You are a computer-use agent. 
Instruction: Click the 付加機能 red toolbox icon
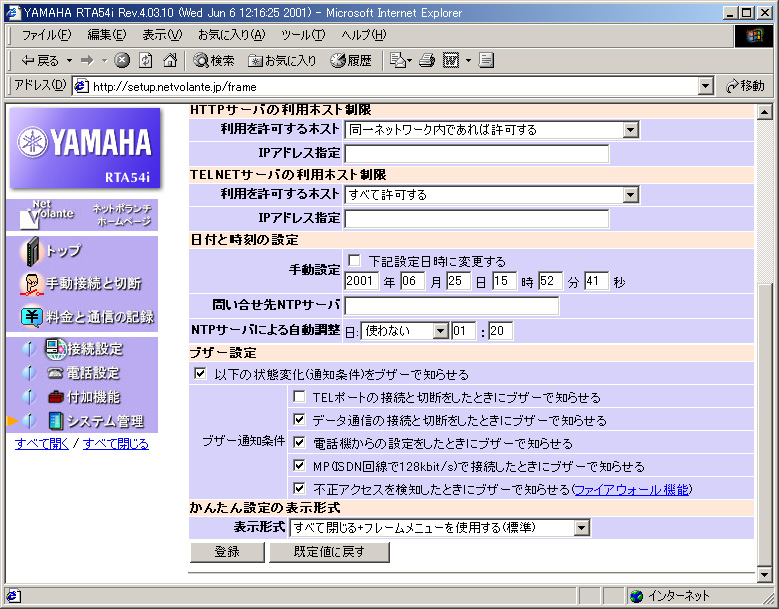click(55, 397)
